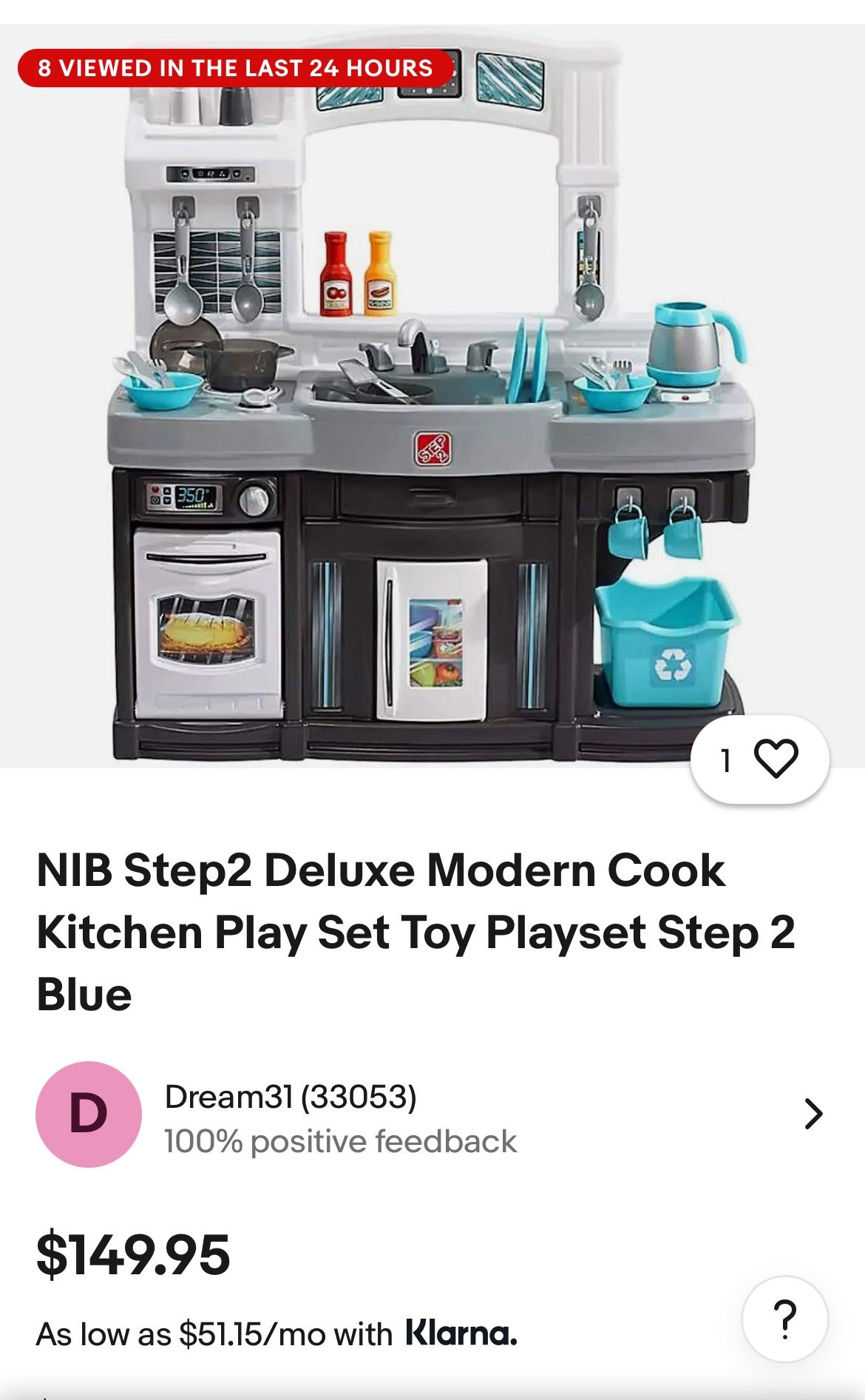Tap the 8 viewed in last 24 hours badge
Viewport: 865px width, 1400px height.
(235, 68)
